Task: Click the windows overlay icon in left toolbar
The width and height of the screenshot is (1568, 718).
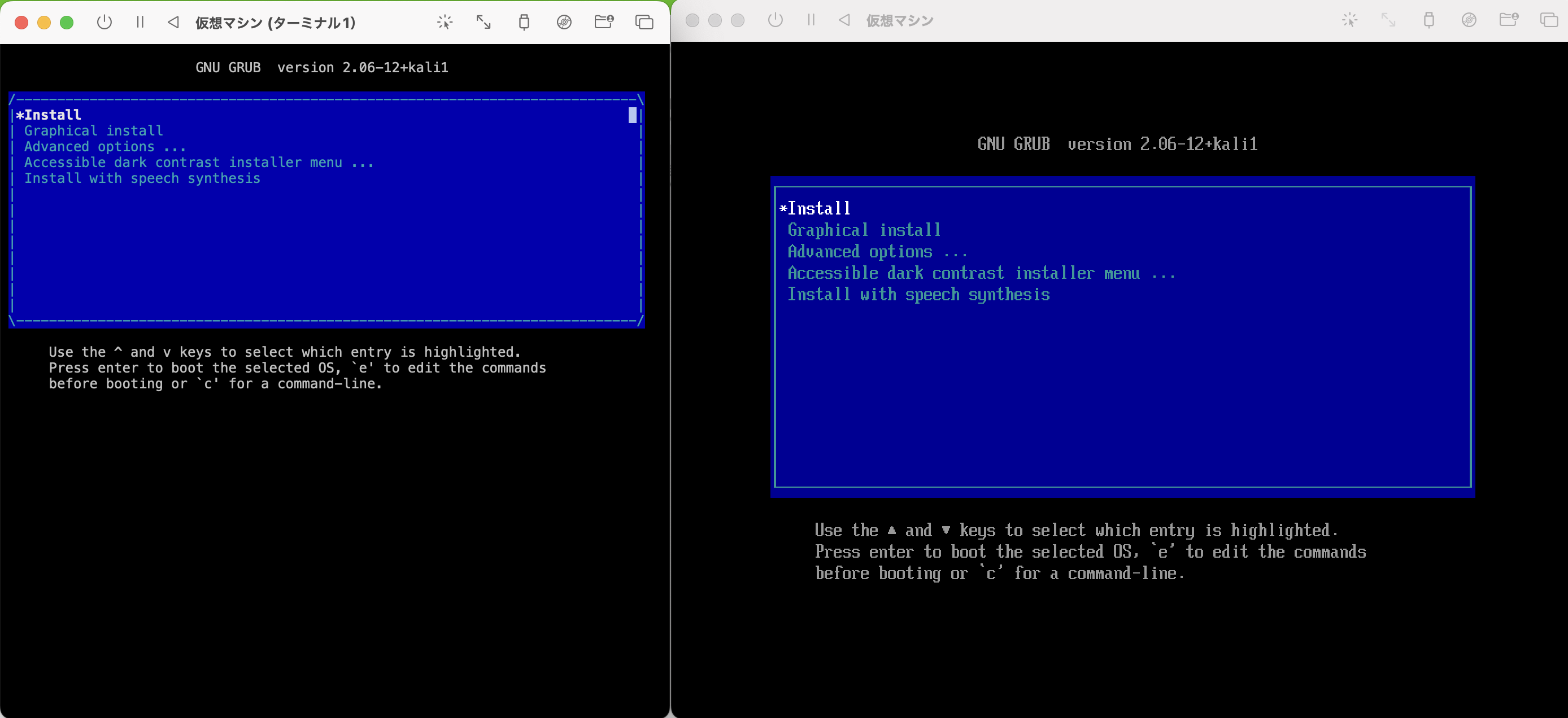Action: (x=644, y=23)
